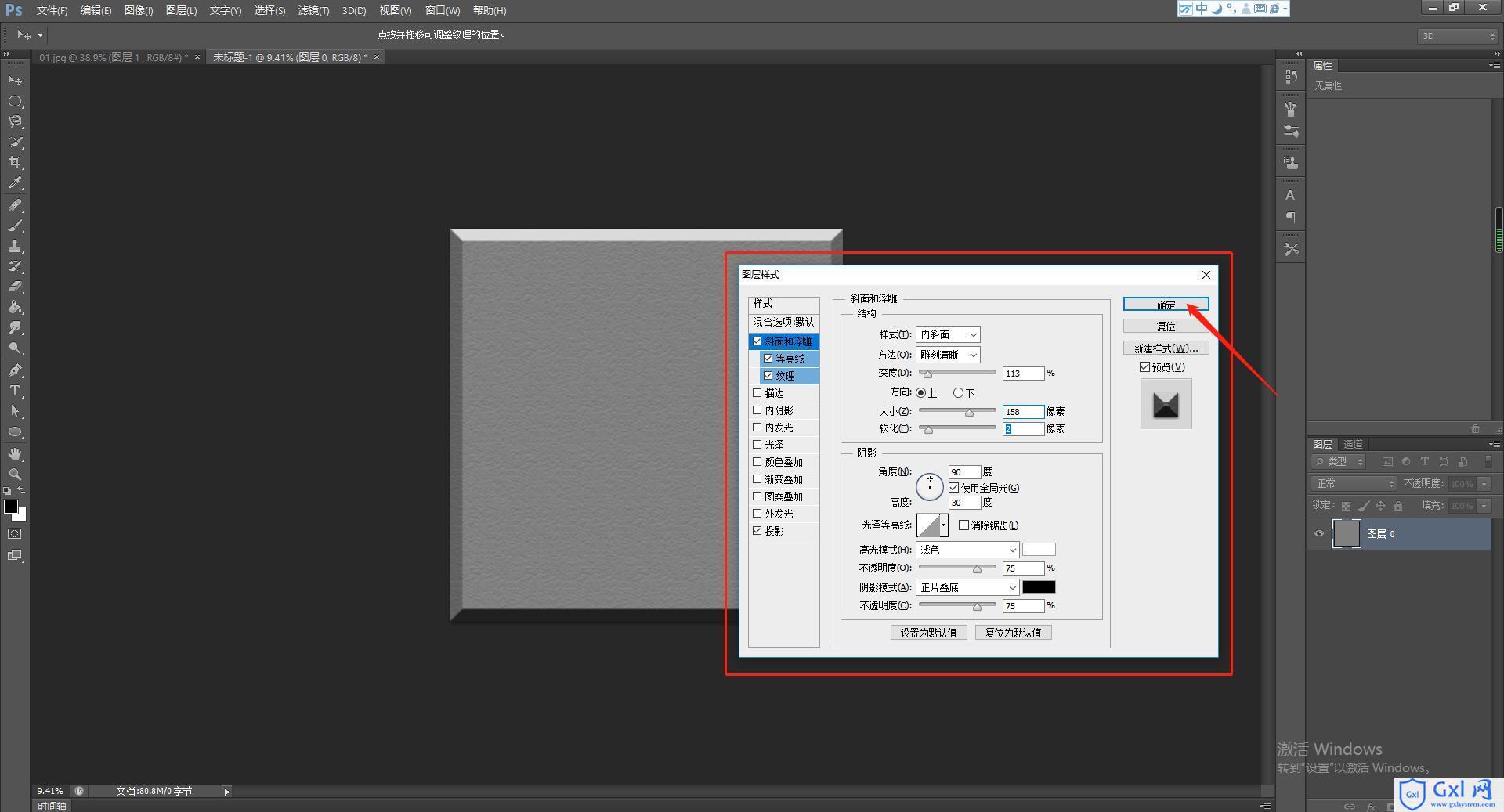Open the layer blend mode 正常 dropdown
Image resolution: width=1504 pixels, height=812 pixels.
[1354, 484]
